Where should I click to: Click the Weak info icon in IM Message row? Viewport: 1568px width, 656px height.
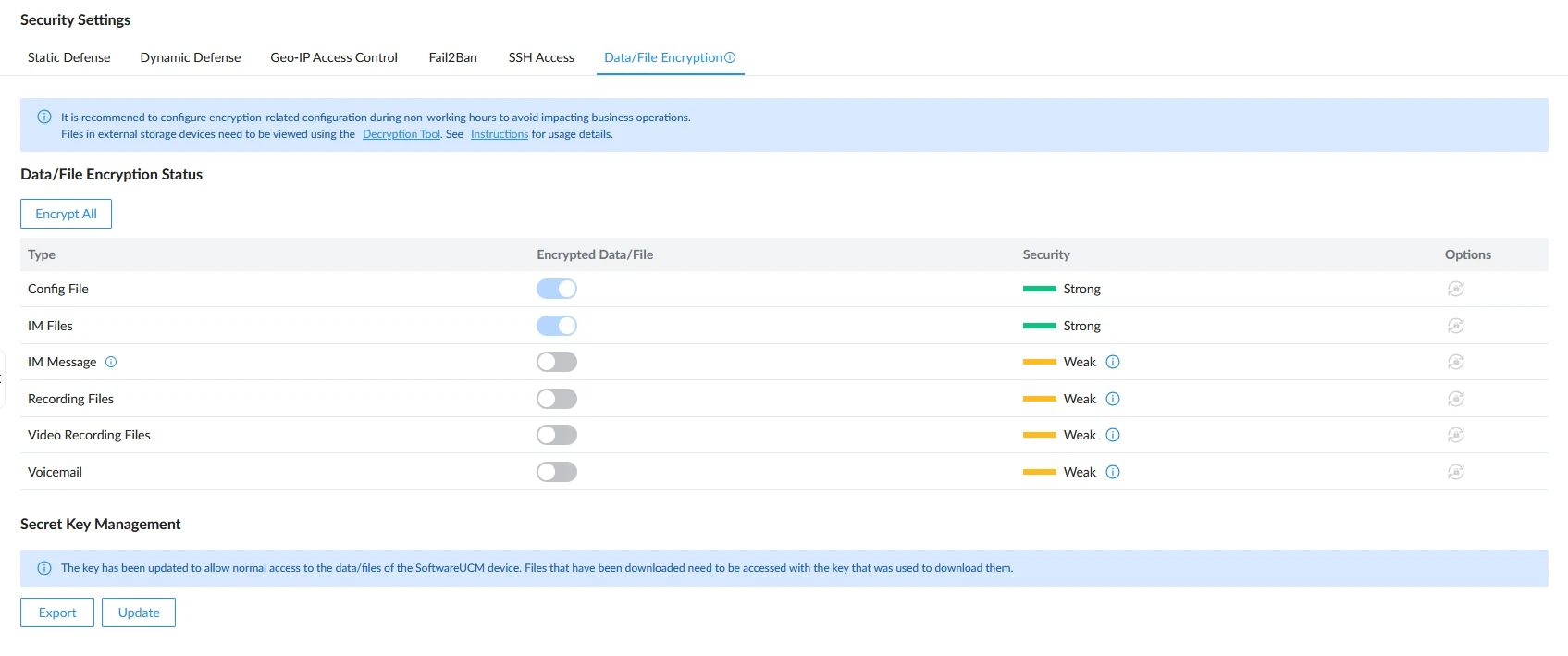[x=1113, y=362]
